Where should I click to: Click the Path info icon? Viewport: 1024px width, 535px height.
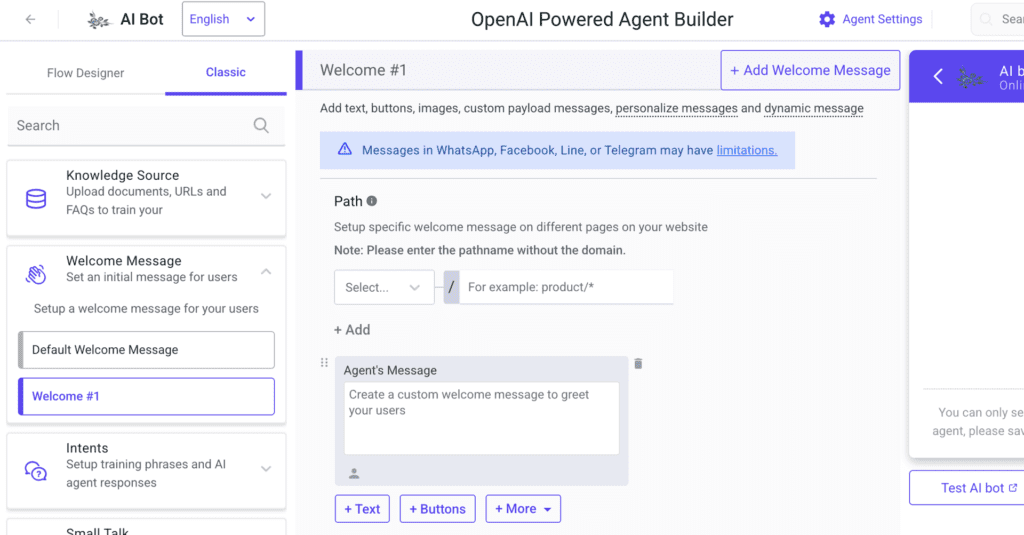pos(372,201)
